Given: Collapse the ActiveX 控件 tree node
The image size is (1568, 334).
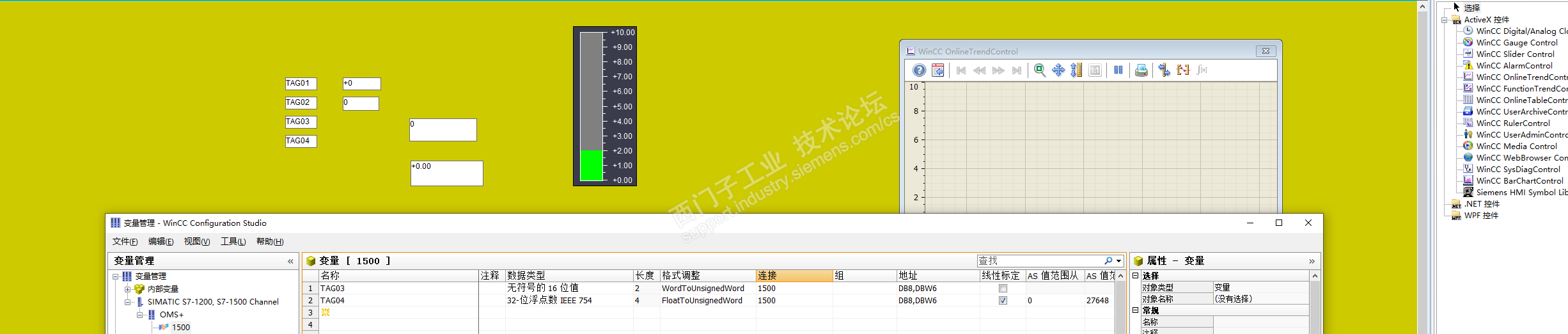Looking at the screenshot, I should [1444, 20].
